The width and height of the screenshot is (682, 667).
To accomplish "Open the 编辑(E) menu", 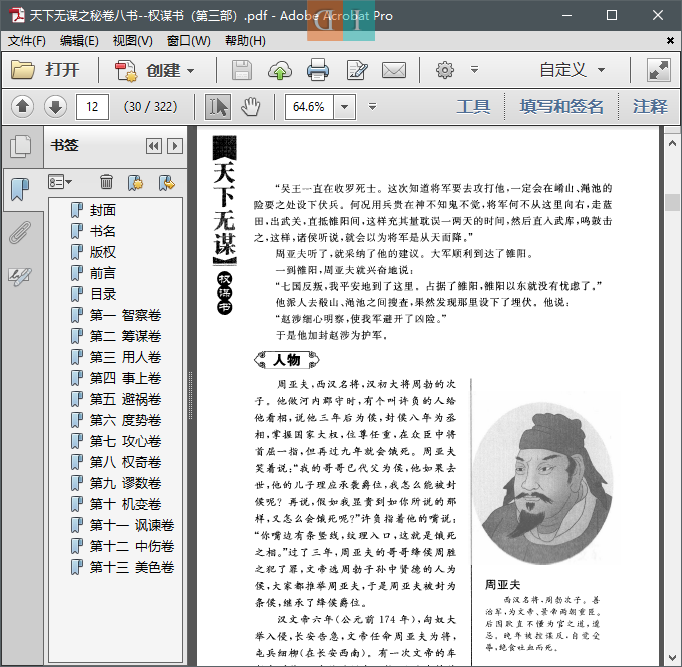I will click(79, 41).
